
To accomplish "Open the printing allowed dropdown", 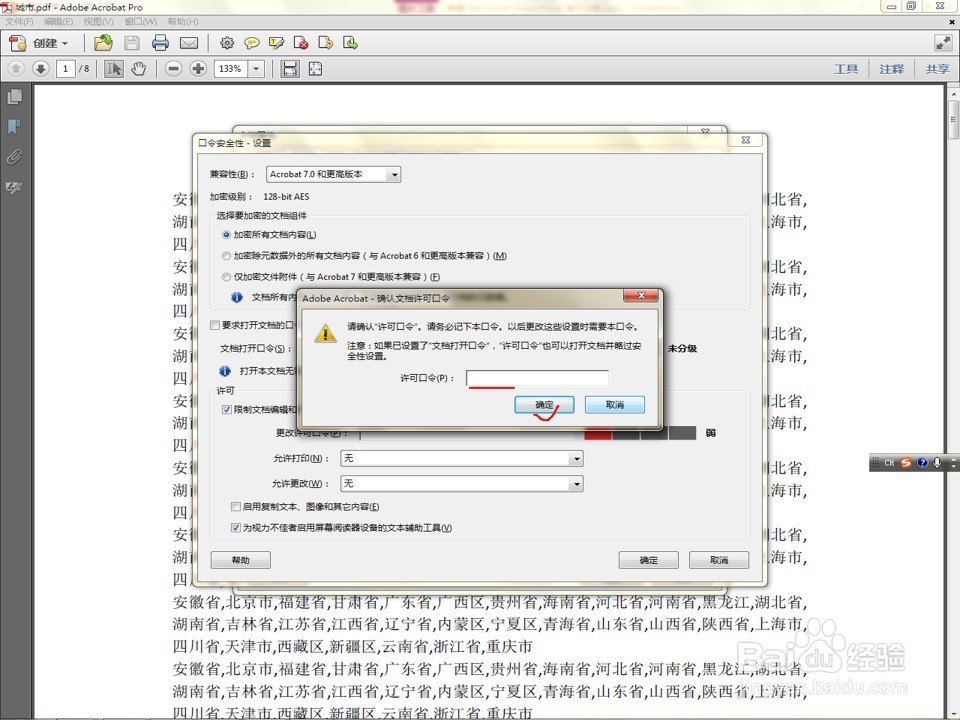I will [462, 459].
